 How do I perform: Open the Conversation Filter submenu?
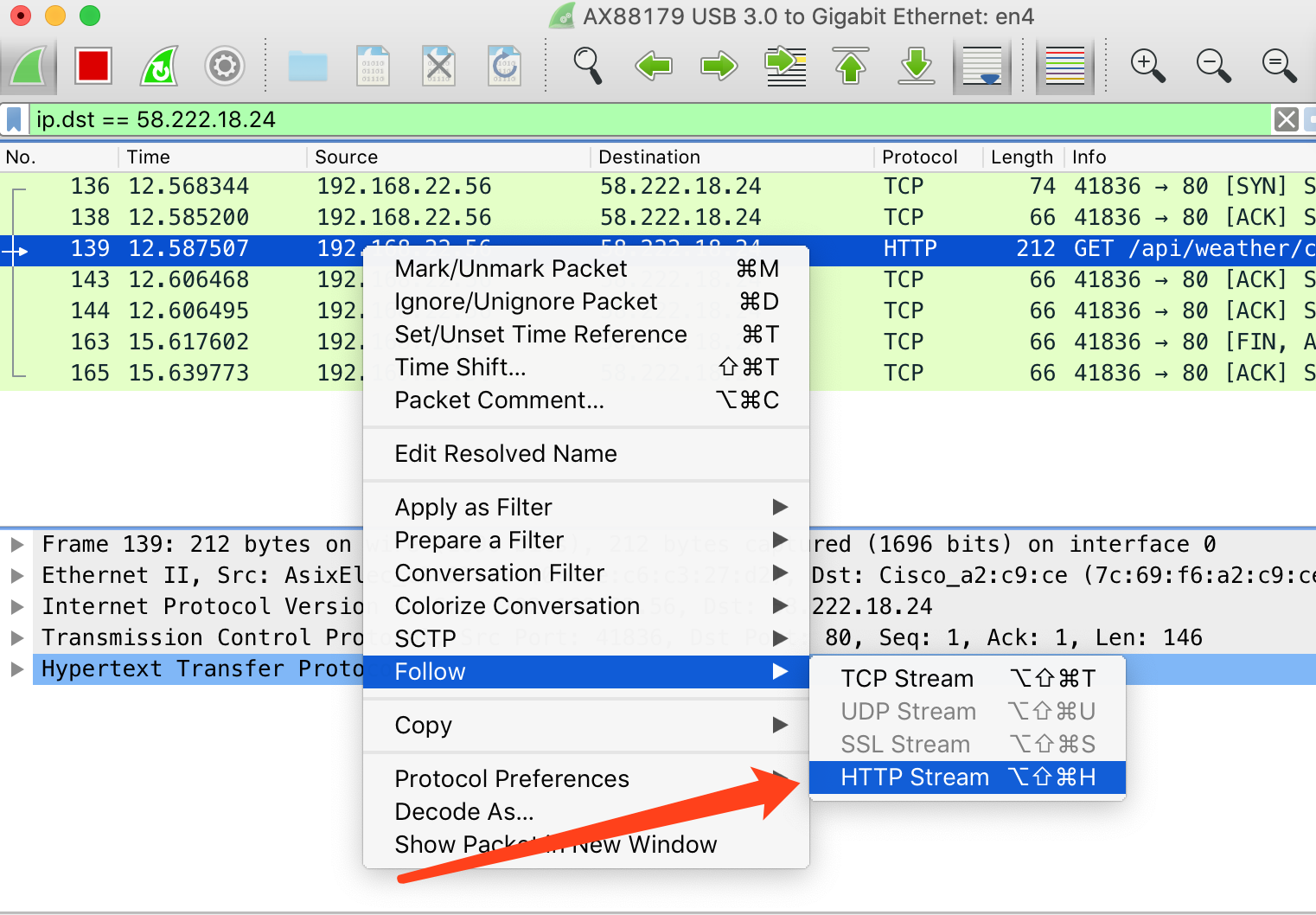(586, 573)
